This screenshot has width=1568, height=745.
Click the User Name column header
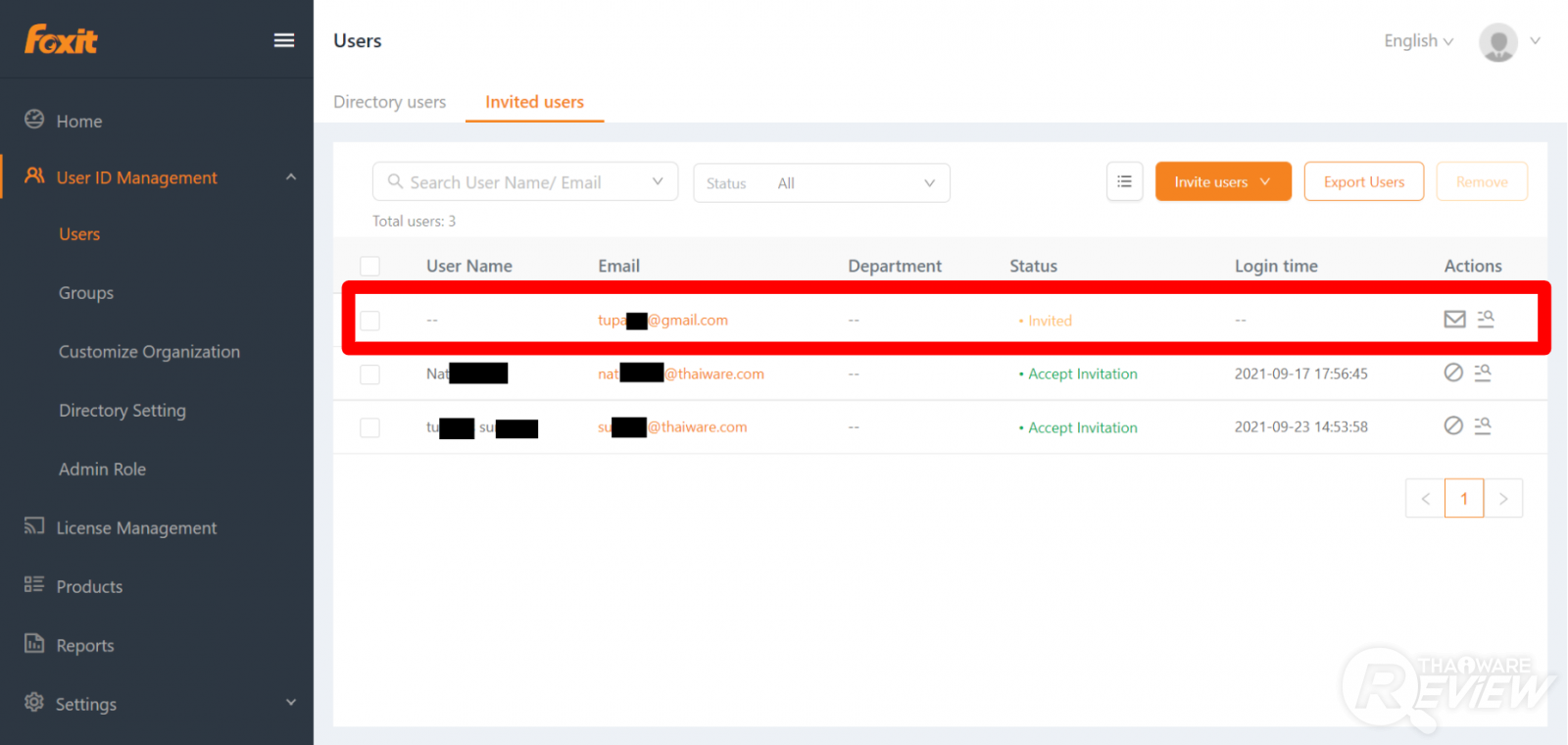pyautogui.click(x=469, y=266)
